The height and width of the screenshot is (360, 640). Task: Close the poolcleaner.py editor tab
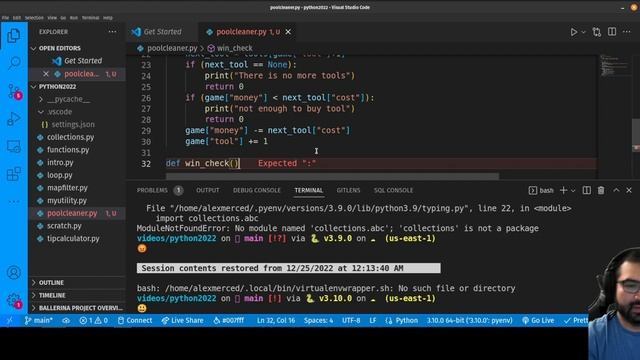tap(288, 31)
